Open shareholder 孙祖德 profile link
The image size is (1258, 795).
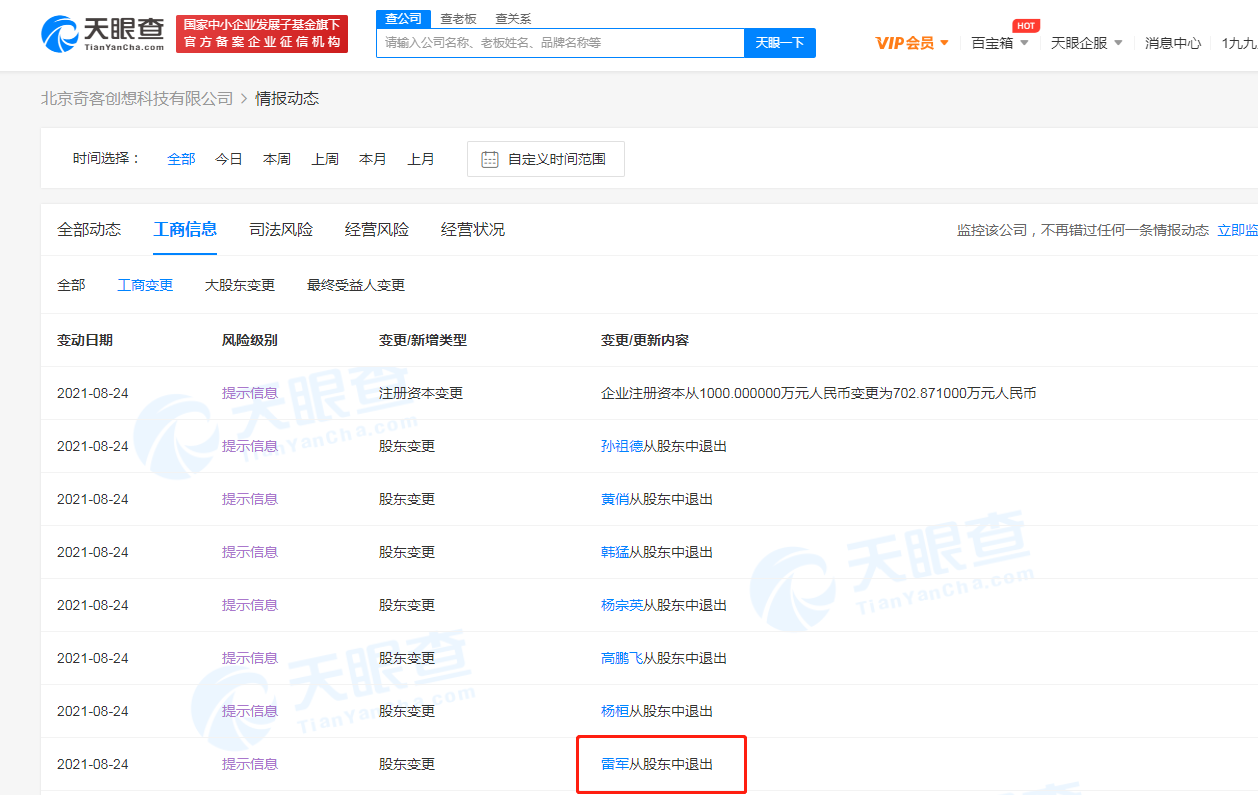[621, 446]
